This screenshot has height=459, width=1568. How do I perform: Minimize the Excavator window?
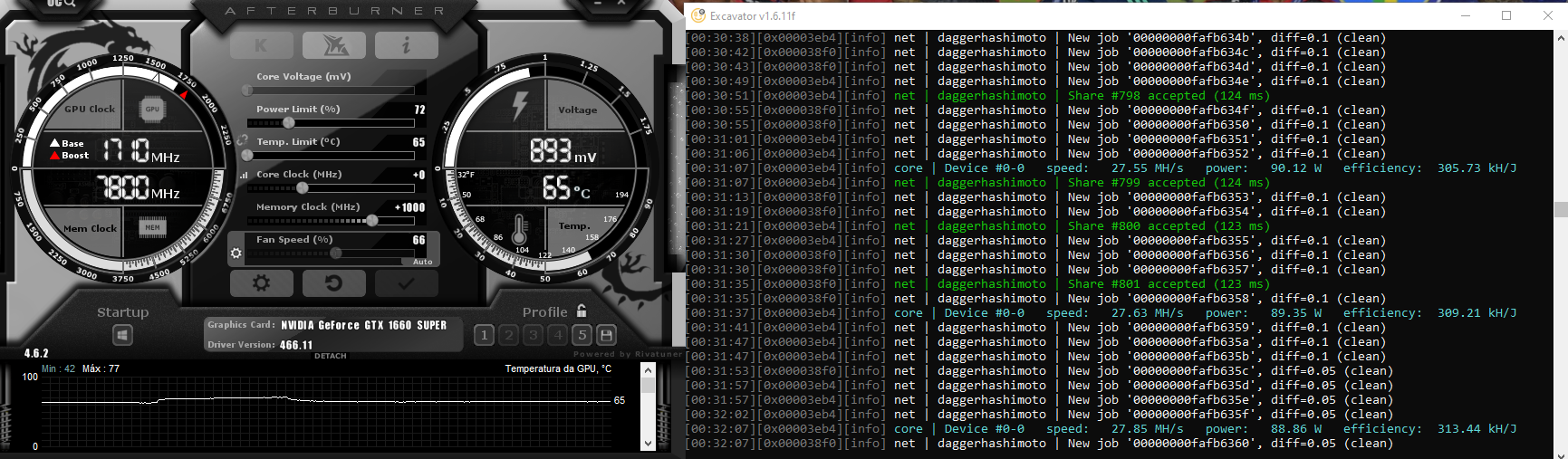[1466, 15]
